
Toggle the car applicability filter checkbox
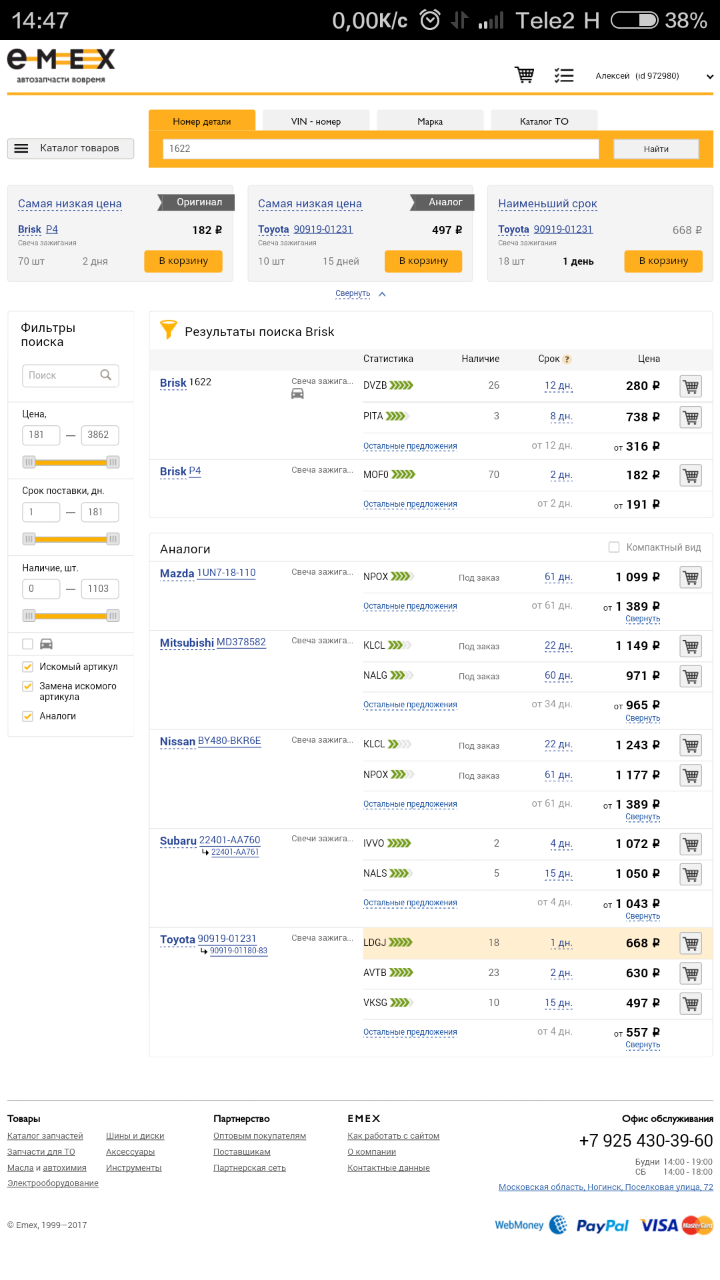tap(28, 644)
